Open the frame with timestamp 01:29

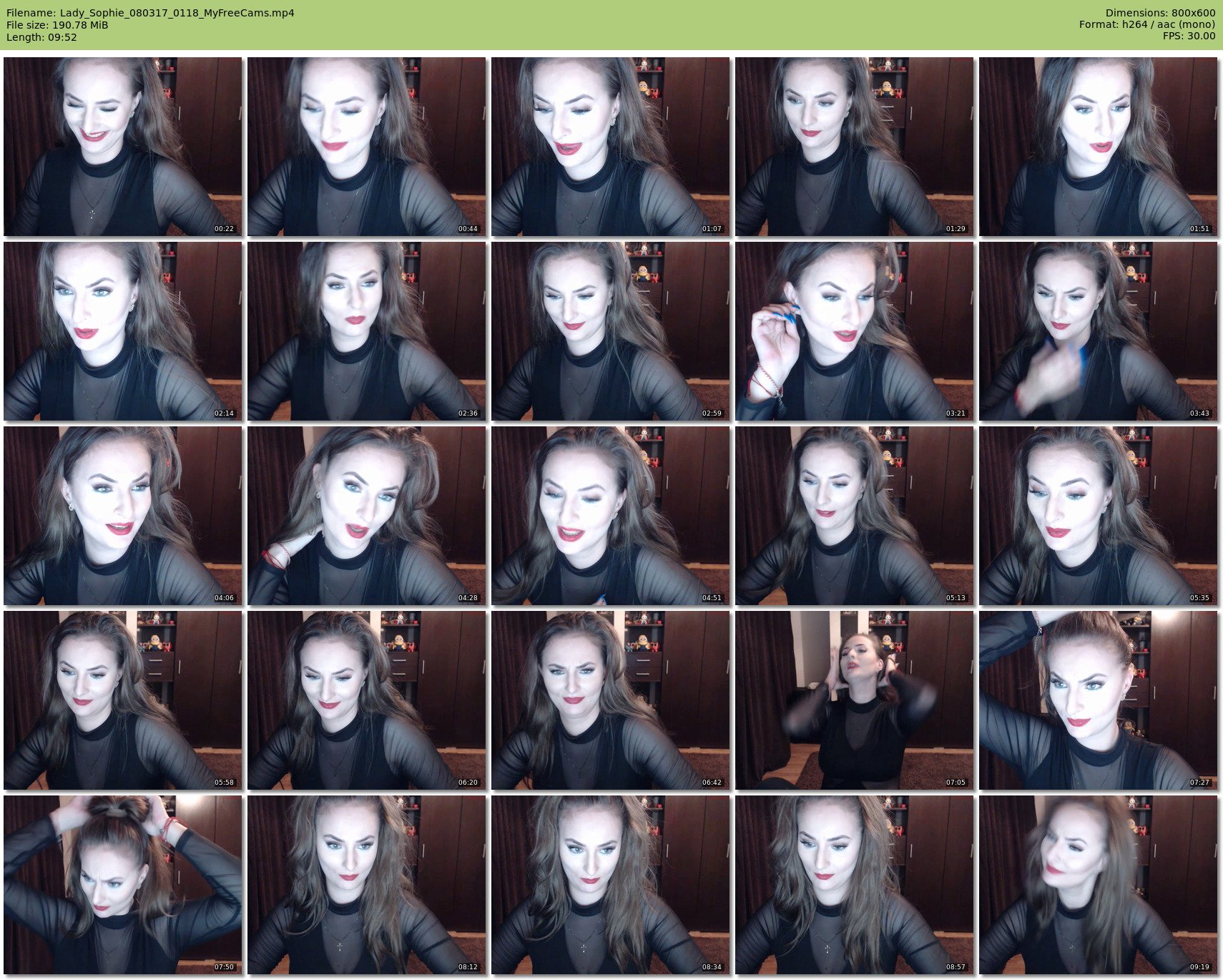coord(855,147)
